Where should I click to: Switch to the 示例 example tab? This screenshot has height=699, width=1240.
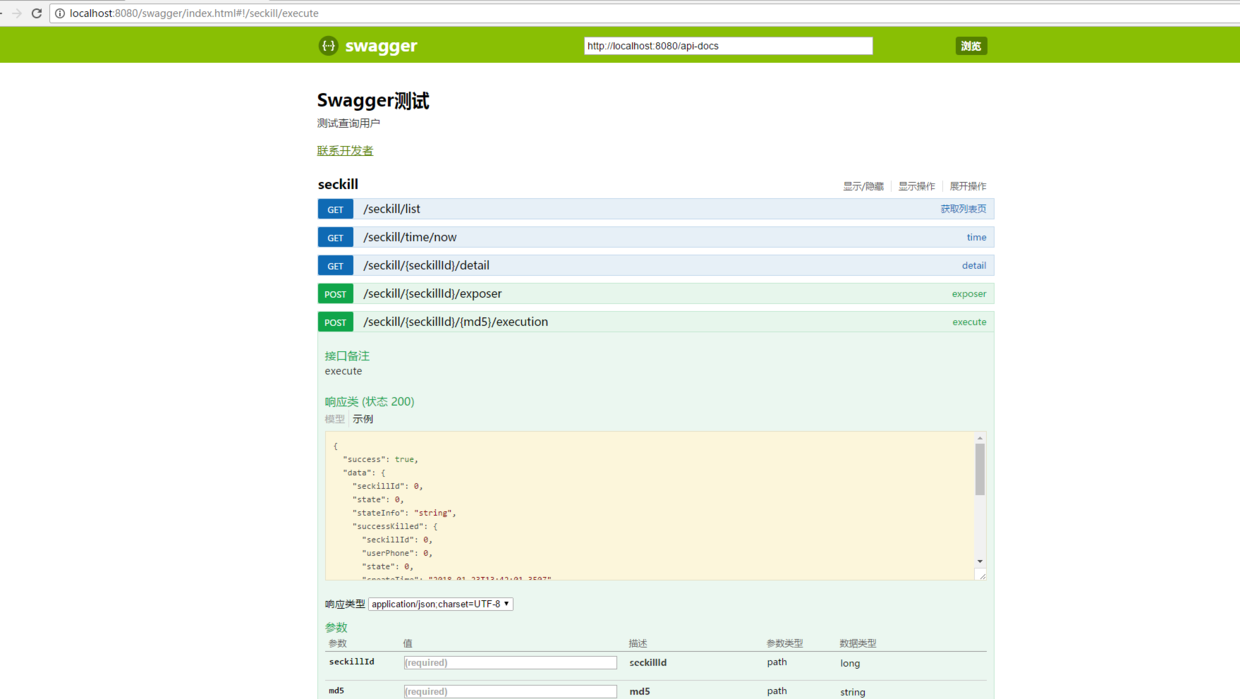click(x=363, y=419)
